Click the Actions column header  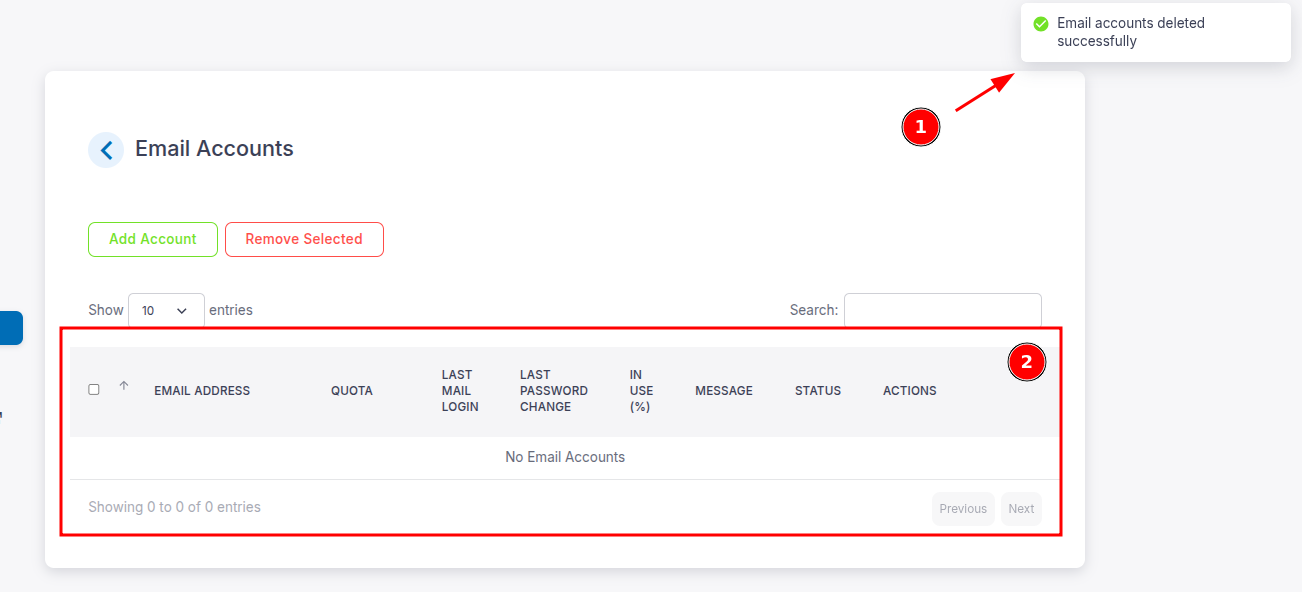910,391
